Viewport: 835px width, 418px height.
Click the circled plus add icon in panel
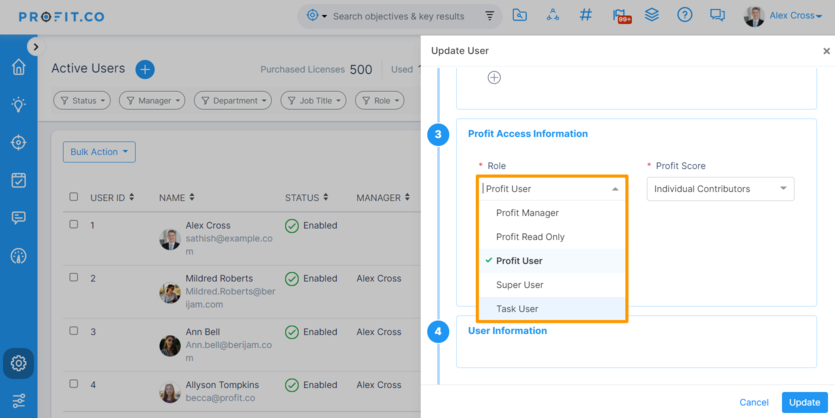494,78
